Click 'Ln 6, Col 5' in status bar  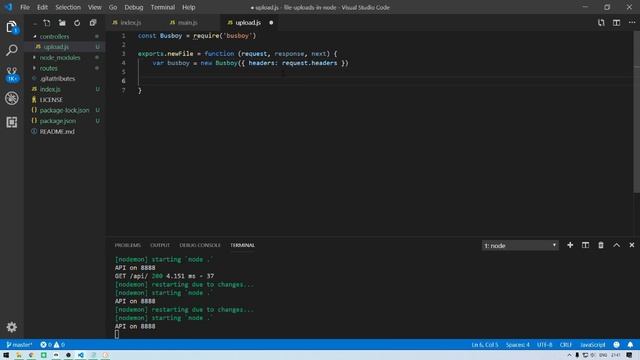coord(485,345)
